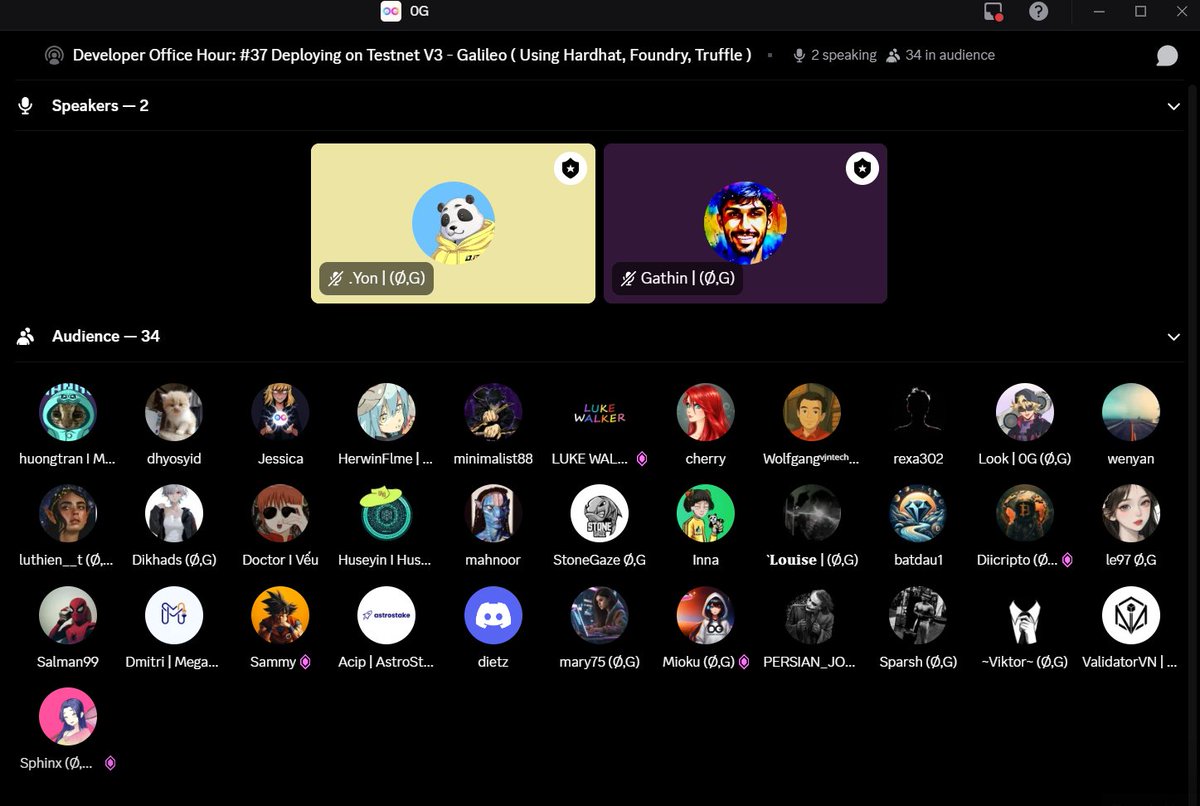Click the help question mark icon
This screenshot has height=806, width=1200.
point(1039,12)
